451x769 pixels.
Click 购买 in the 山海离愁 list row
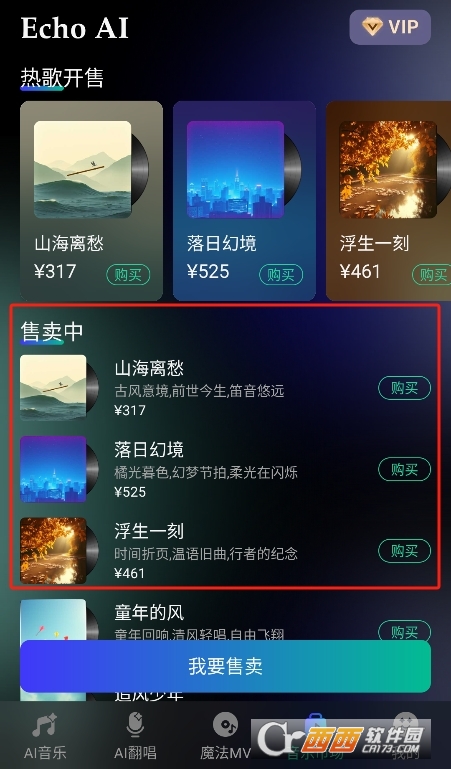click(404, 388)
